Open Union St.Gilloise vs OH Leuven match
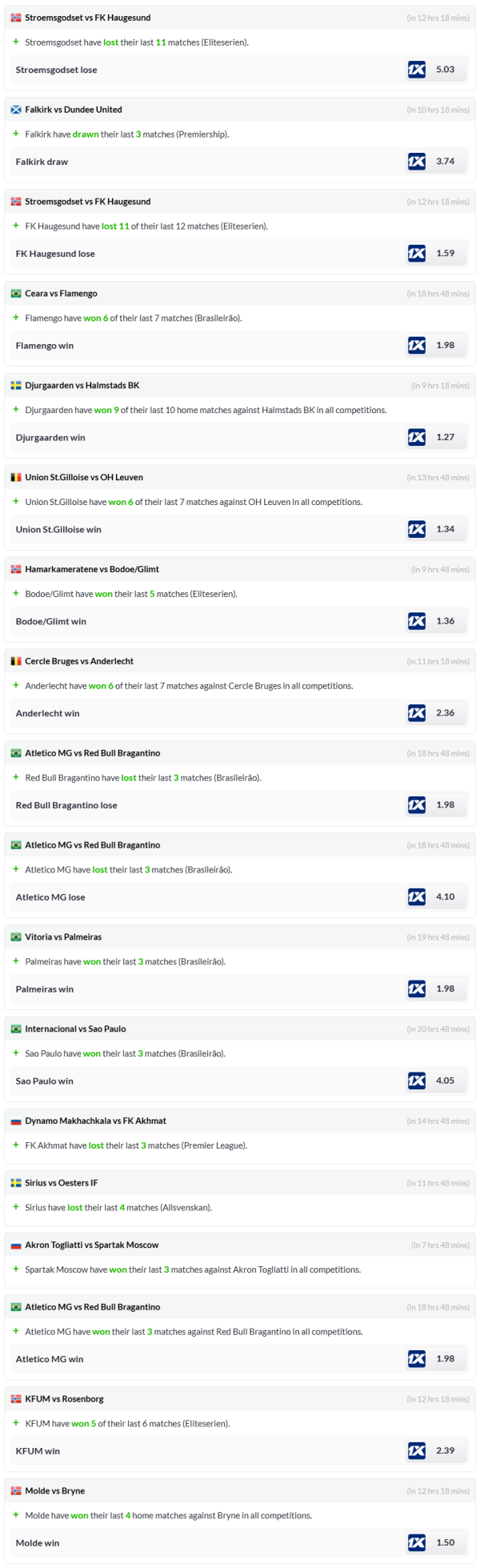The height and width of the screenshot is (1568, 480). [x=84, y=478]
